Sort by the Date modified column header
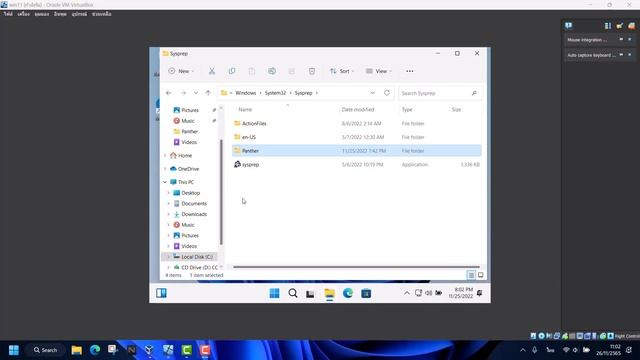This screenshot has width=640, height=360. pyautogui.click(x=358, y=109)
